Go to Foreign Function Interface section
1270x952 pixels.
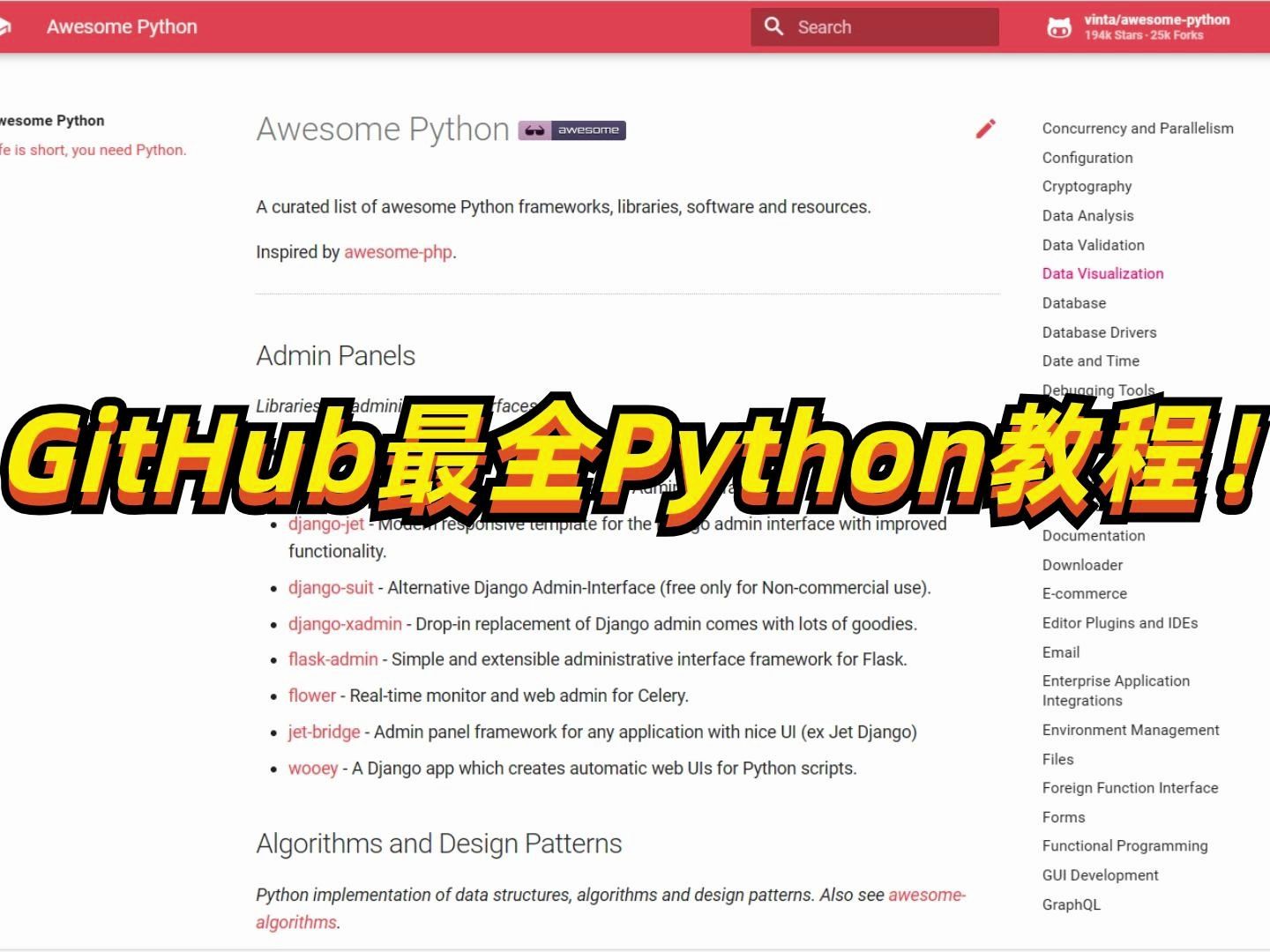[x=1130, y=788]
